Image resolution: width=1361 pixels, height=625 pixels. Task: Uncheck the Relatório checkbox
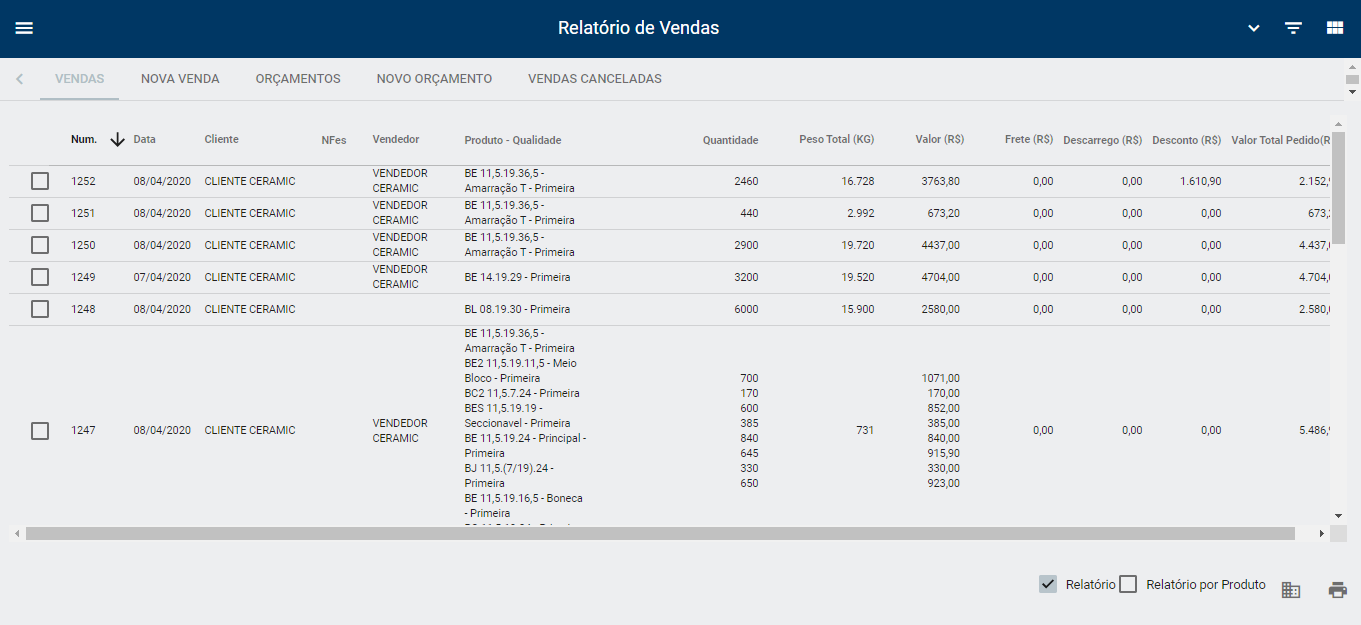click(1048, 585)
